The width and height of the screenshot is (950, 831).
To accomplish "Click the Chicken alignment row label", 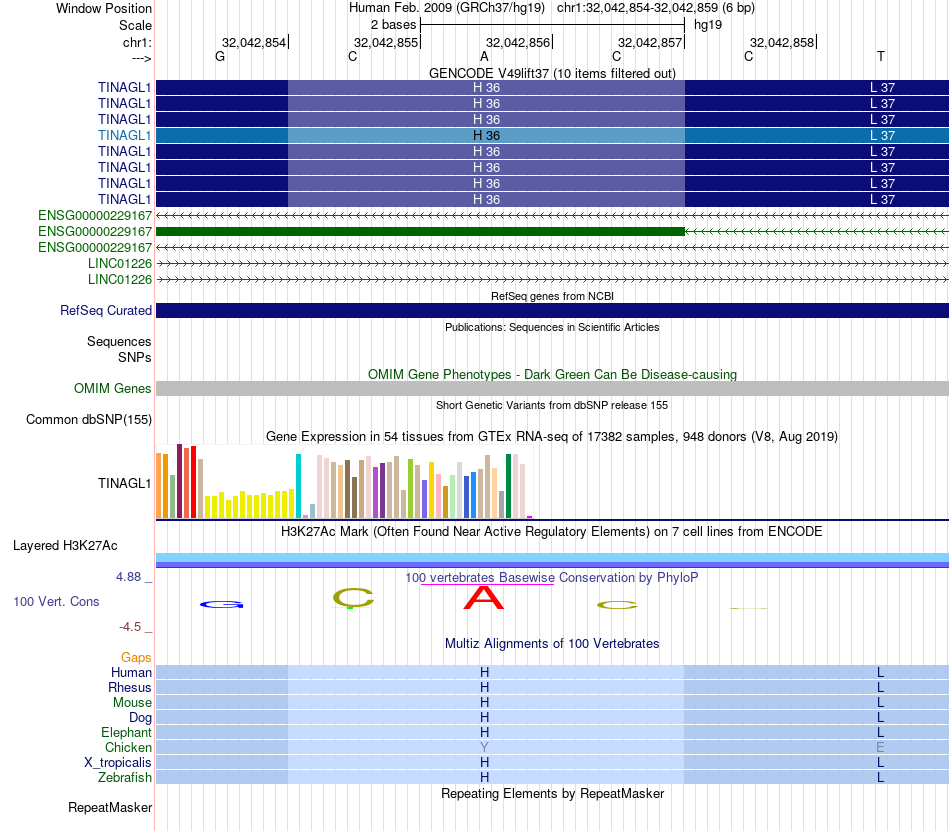I will pos(128,748).
